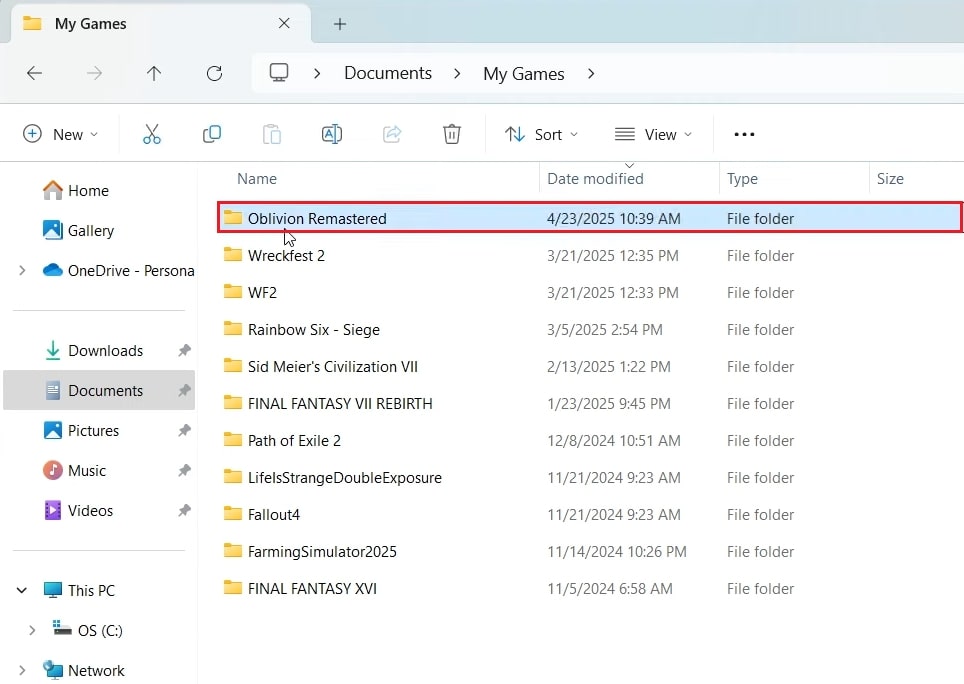964x684 pixels.
Task: Go forward with the right arrow
Action: point(94,74)
